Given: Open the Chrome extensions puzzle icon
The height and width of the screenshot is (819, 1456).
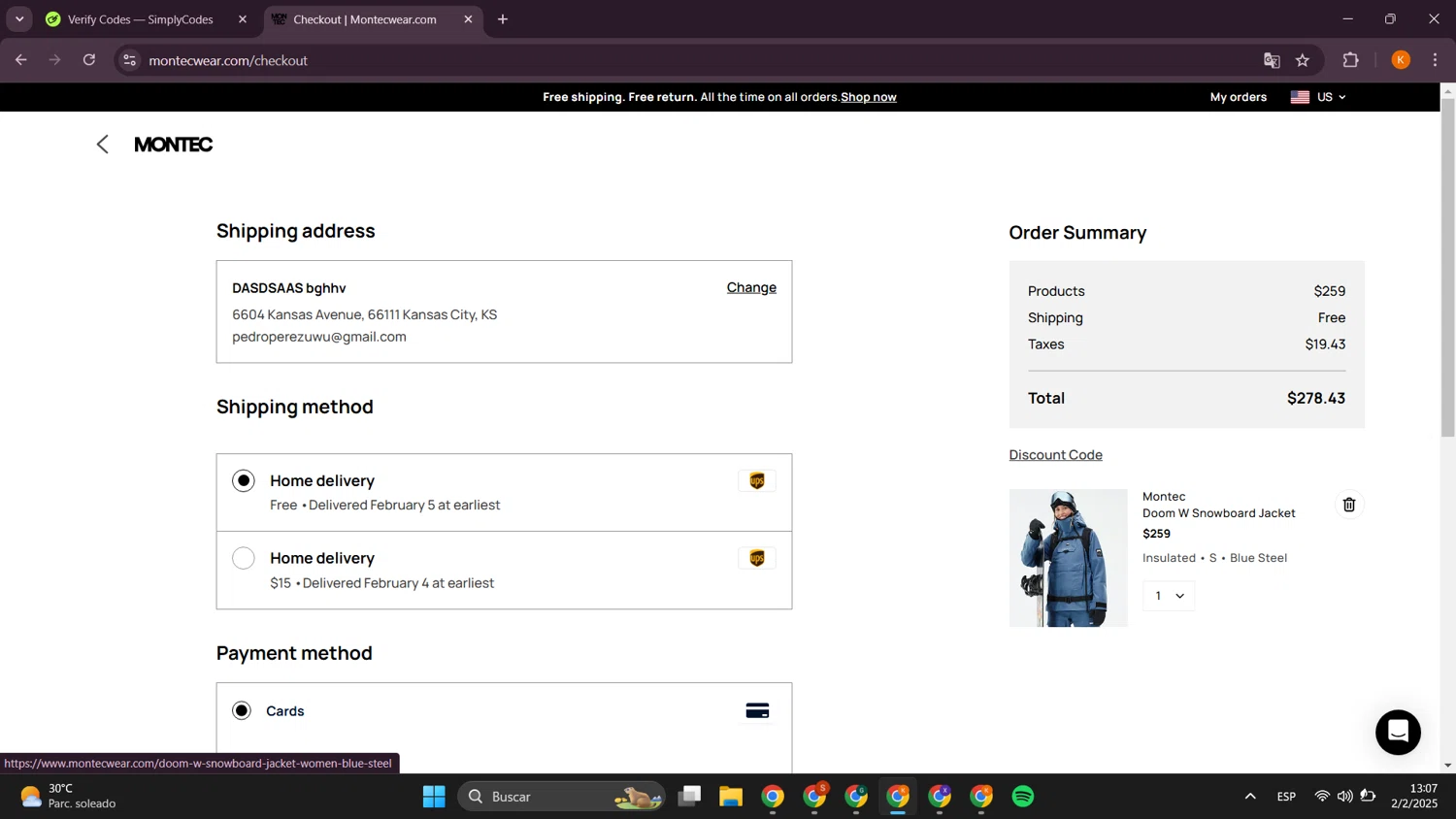Looking at the screenshot, I should pyautogui.click(x=1350, y=60).
